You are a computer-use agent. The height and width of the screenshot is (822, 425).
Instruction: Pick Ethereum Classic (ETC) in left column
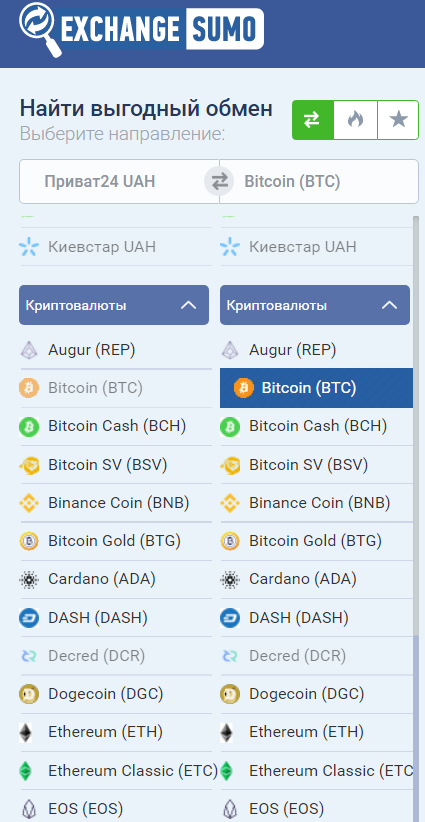click(116, 771)
